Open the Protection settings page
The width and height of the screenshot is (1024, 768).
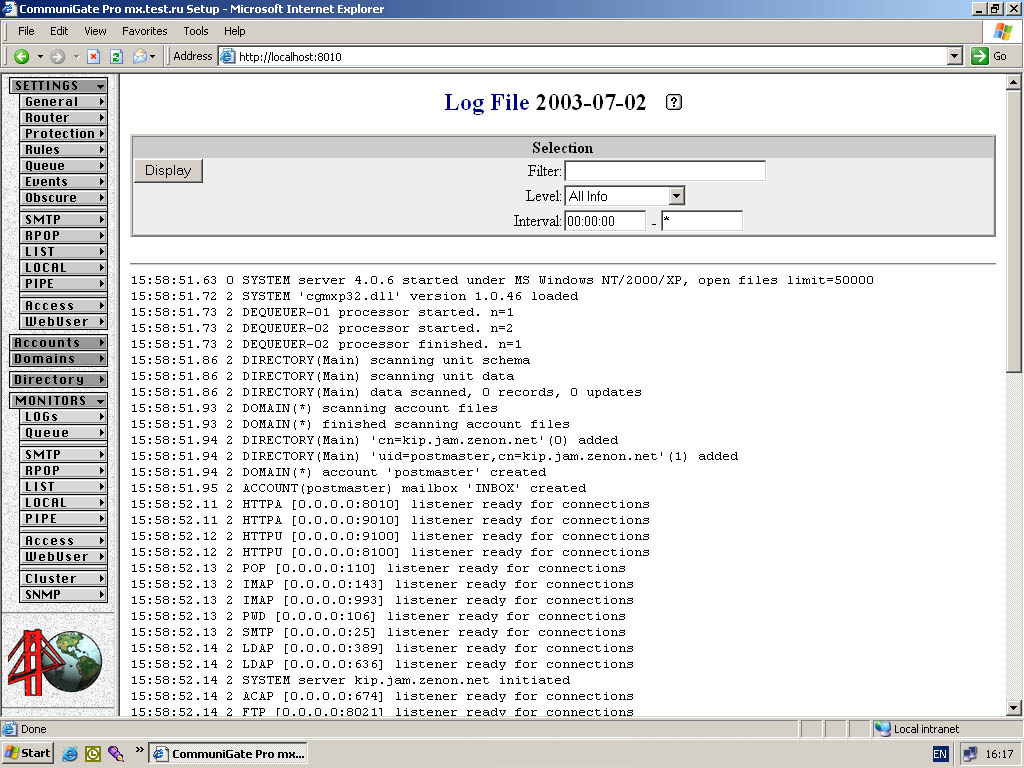[x=63, y=133]
